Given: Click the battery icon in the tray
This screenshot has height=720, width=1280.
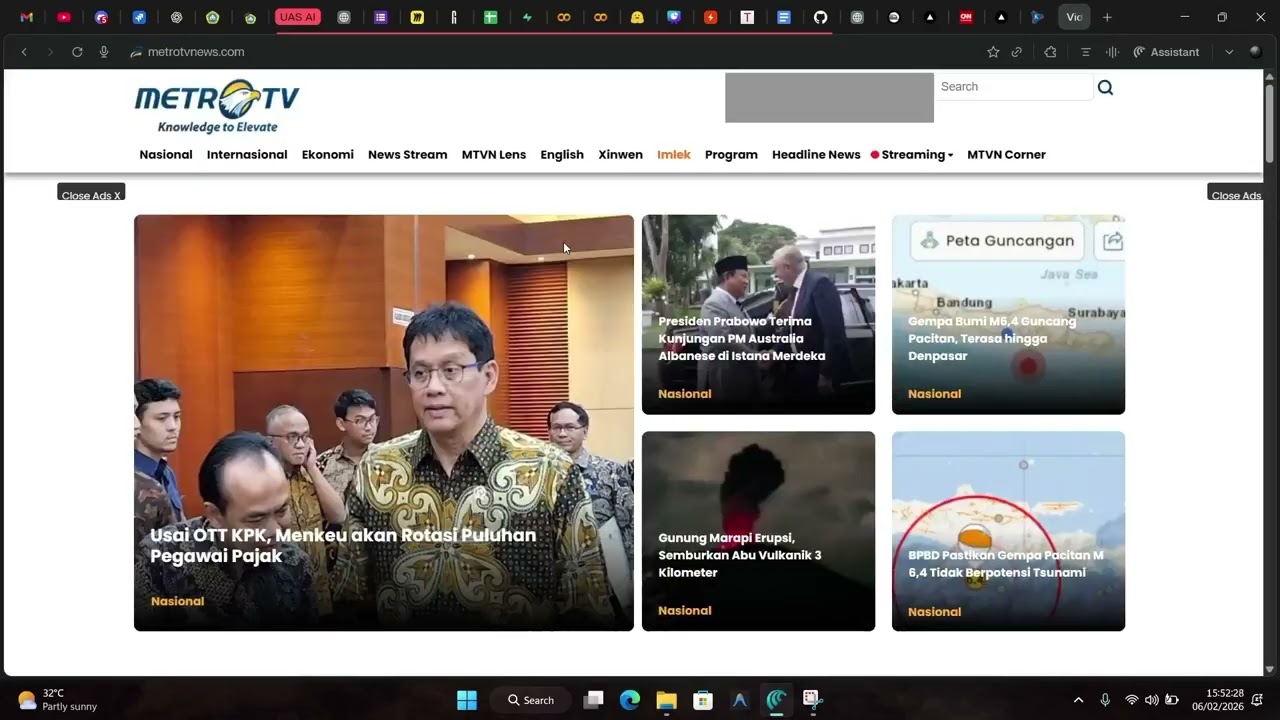Looking at the screenshot, I should pos(1172,700).
